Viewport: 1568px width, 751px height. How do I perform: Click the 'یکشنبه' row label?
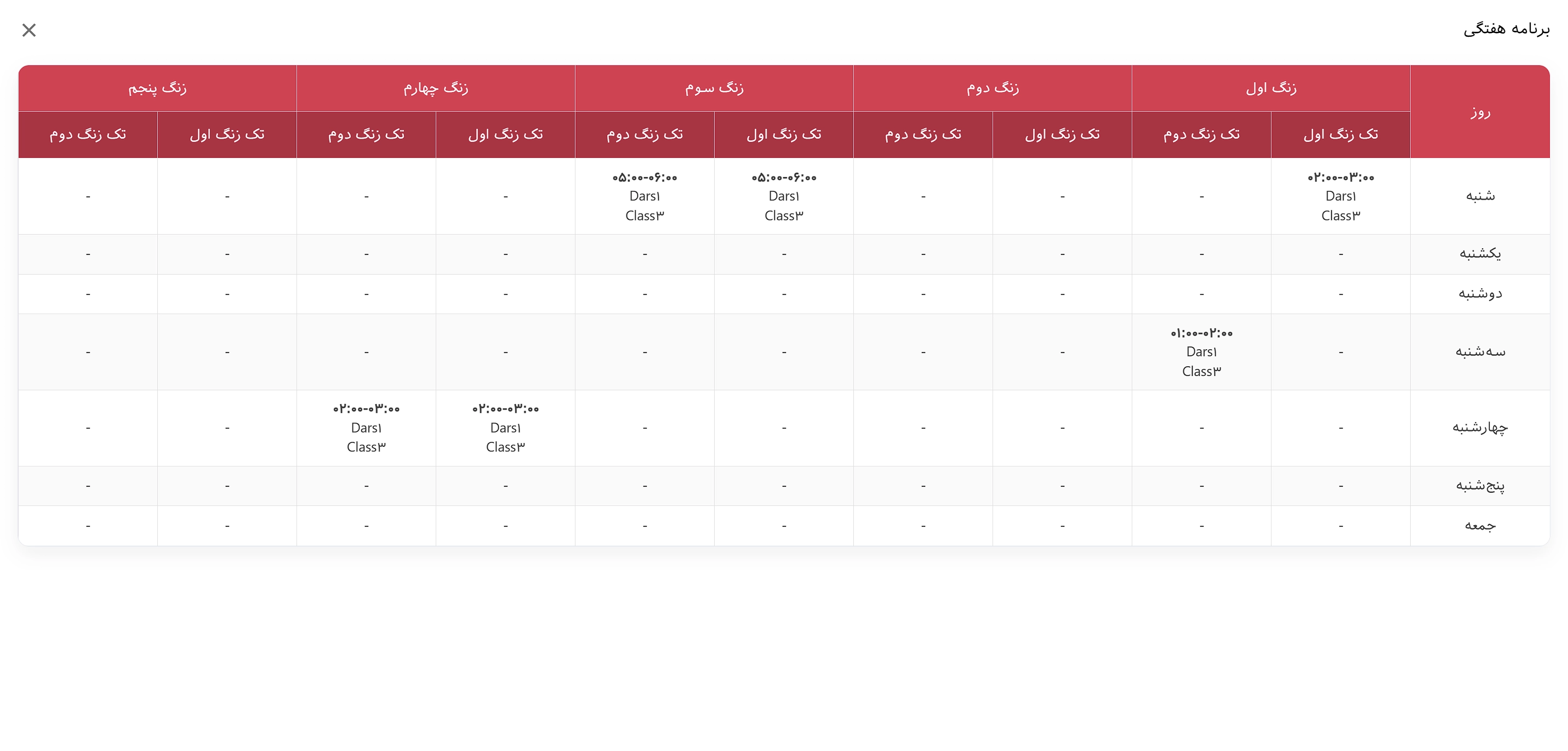[1480, 254]
